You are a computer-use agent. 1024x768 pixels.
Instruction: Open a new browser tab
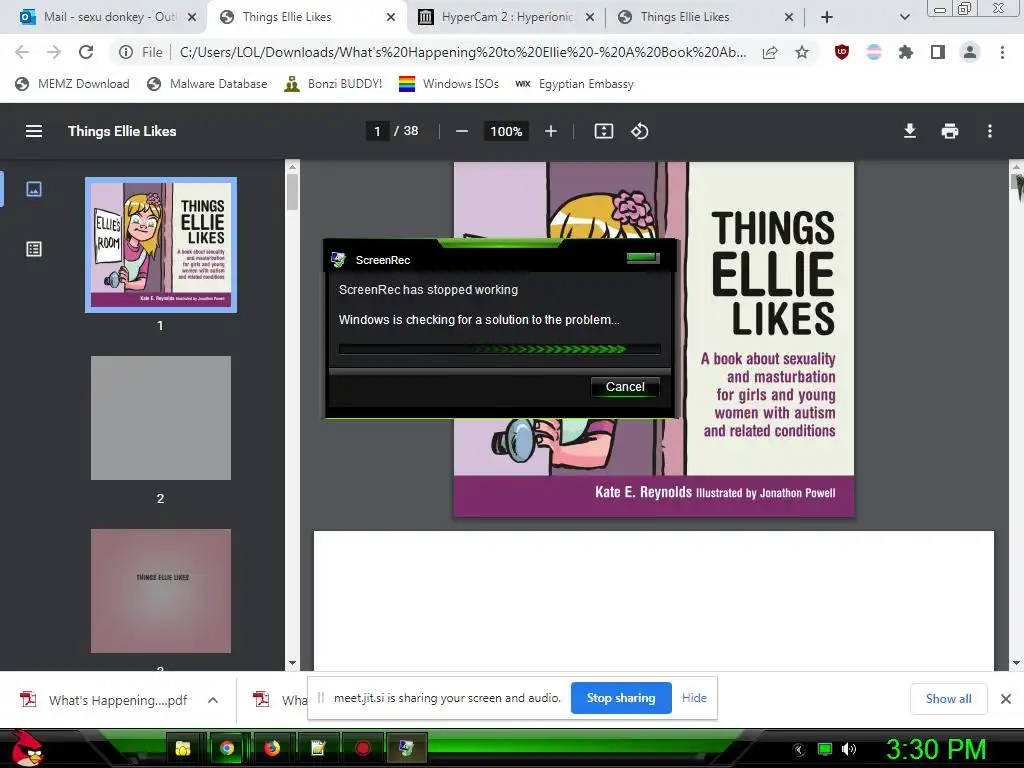pyautogui.click(x=827, y=17)
